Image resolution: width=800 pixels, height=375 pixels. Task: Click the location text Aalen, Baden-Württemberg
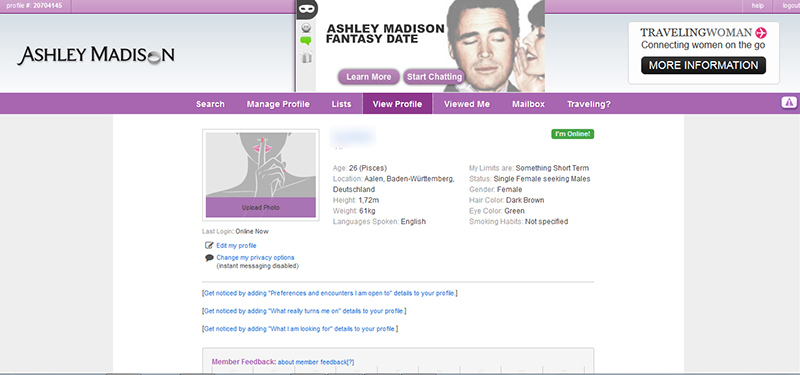tap(409, 179)
